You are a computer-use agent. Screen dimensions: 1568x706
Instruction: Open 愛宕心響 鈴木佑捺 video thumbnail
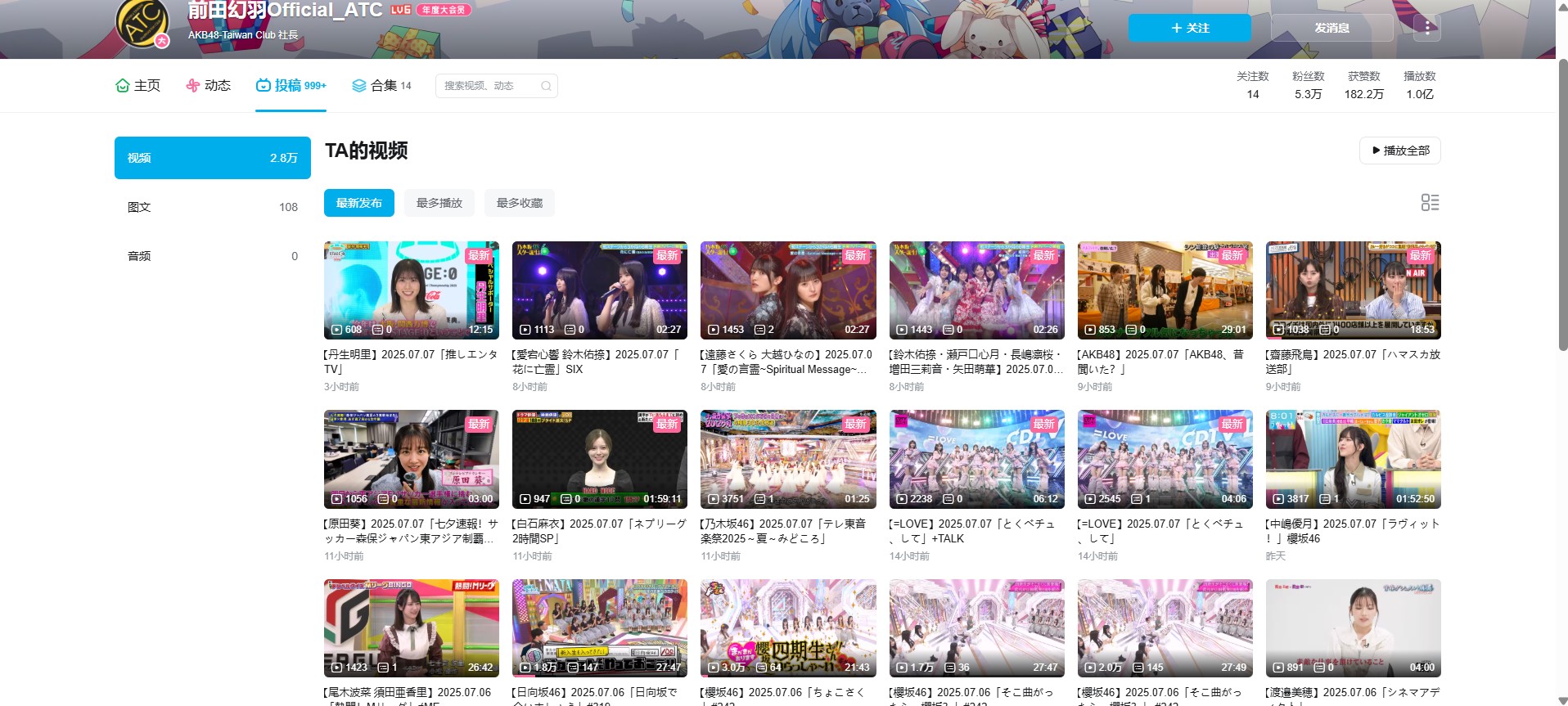click(x=600, y=290)
